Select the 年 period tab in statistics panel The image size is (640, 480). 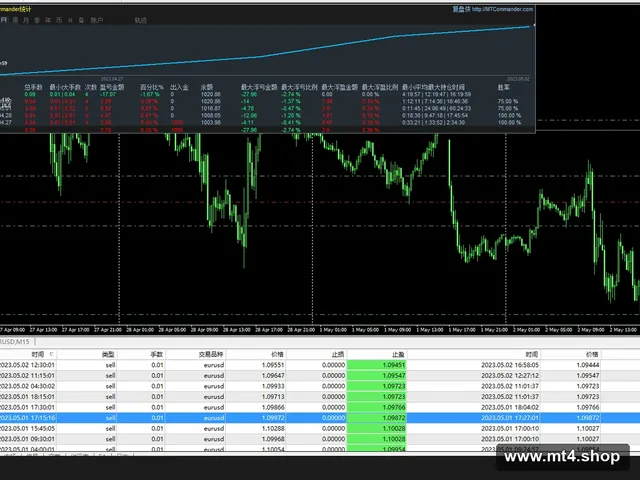pos(48,20)
